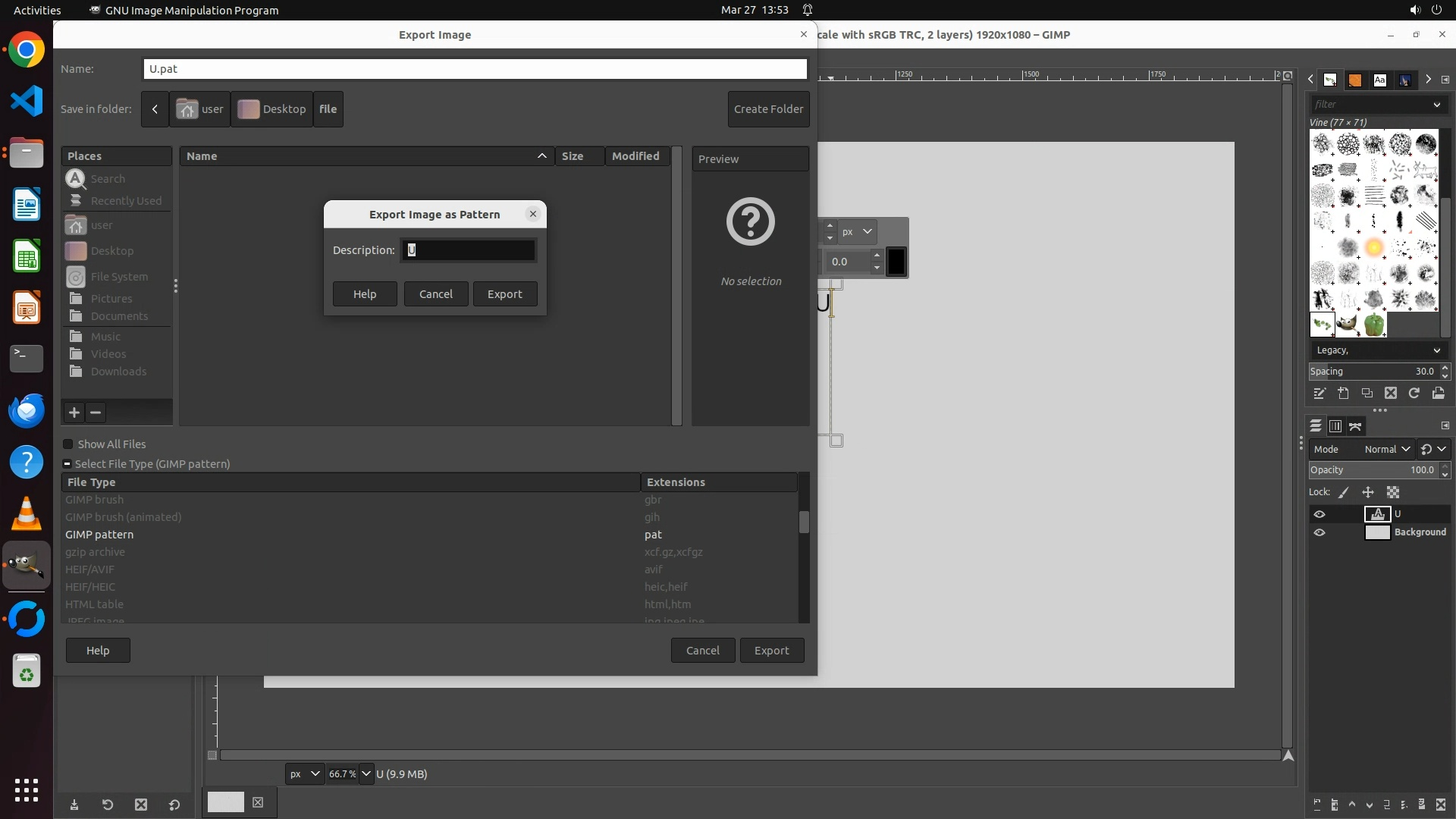Click the lock position and size icon
The width and height of the screenshot is (1456, 819).
point(1368,492)
